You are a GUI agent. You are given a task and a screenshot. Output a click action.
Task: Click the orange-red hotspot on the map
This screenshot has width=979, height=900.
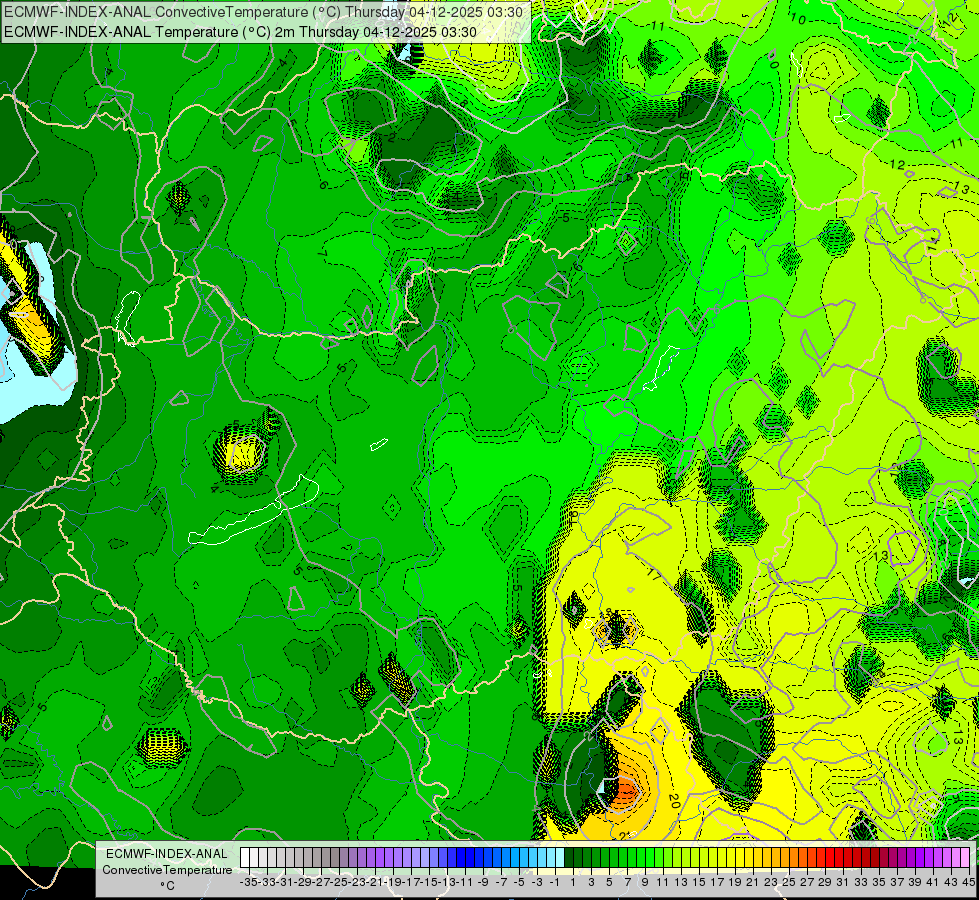624,792
